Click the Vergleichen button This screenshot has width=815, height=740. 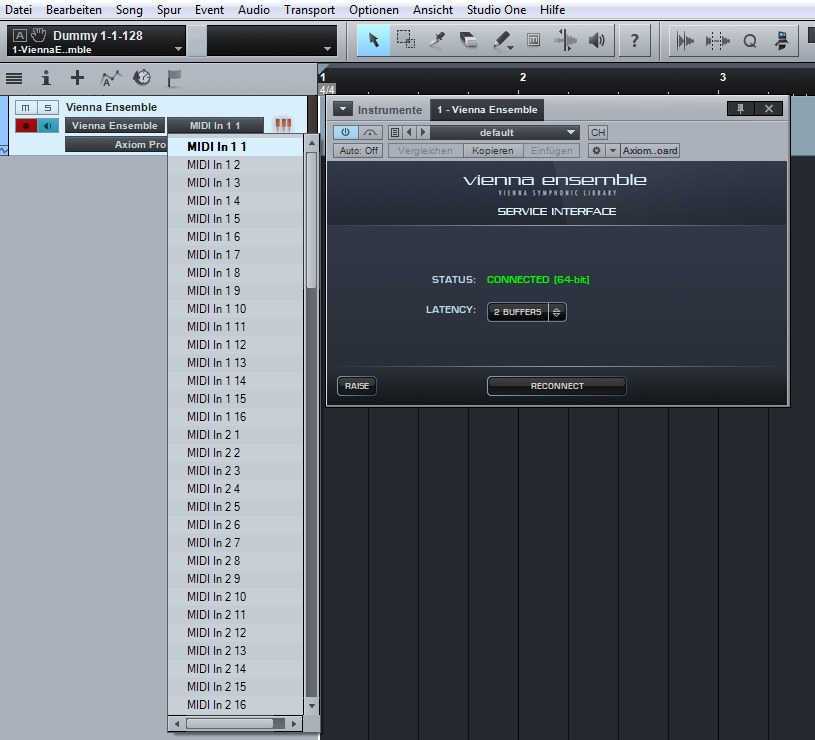pyautogui.click(x=425, y=151)
